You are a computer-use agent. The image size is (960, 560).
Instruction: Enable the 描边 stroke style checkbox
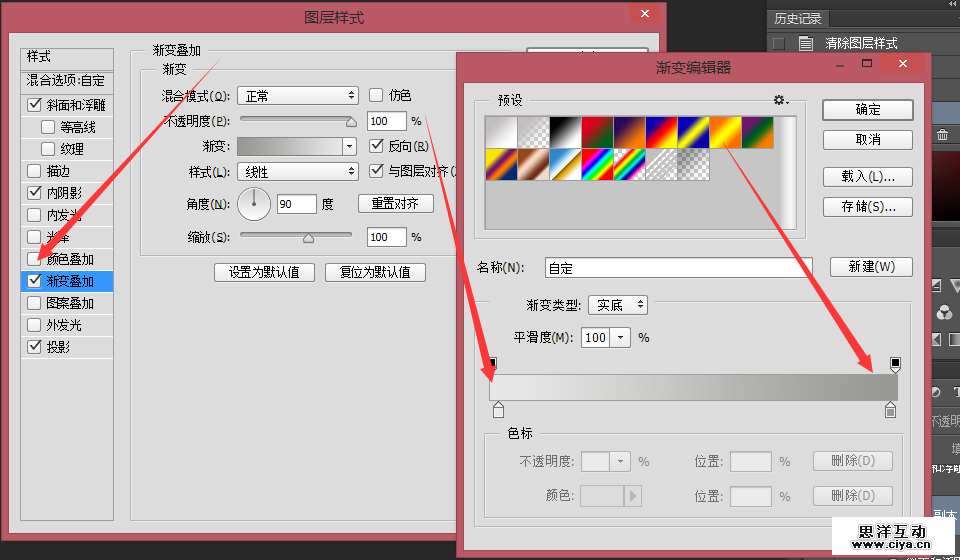click(35, 171)
